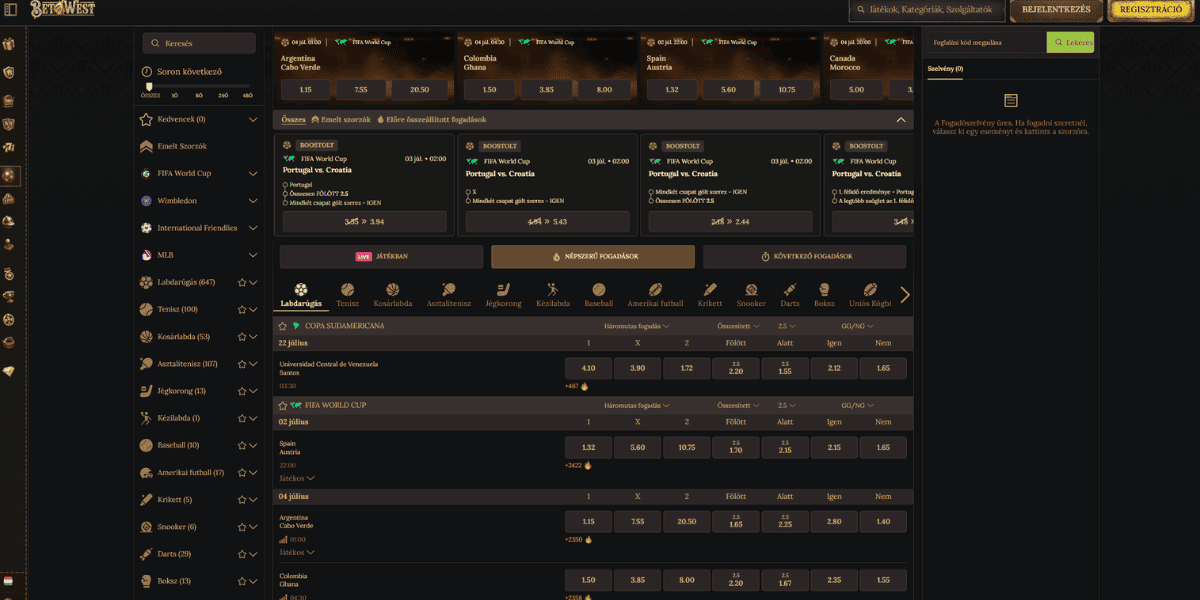
Task: Favorite Tenisz with its star toggle
Action: (241, 309)
